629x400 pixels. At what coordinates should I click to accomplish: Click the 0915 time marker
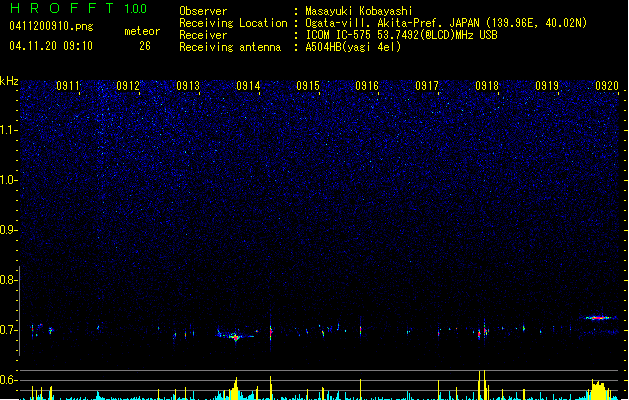tap(308, 86)
